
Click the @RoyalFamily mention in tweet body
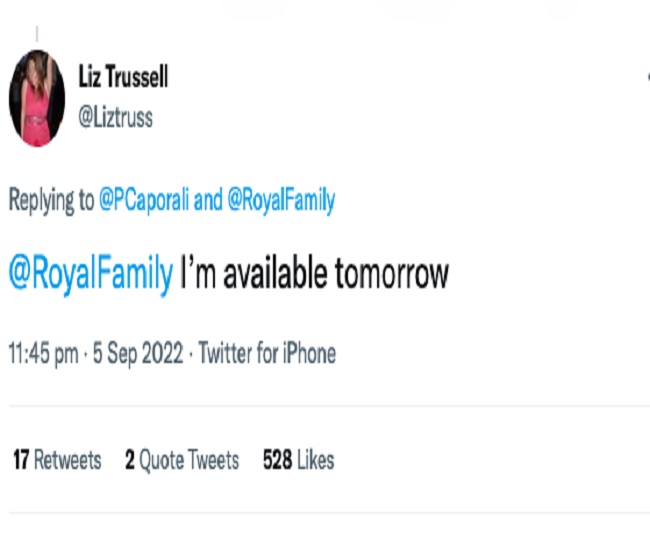(91, 274)
